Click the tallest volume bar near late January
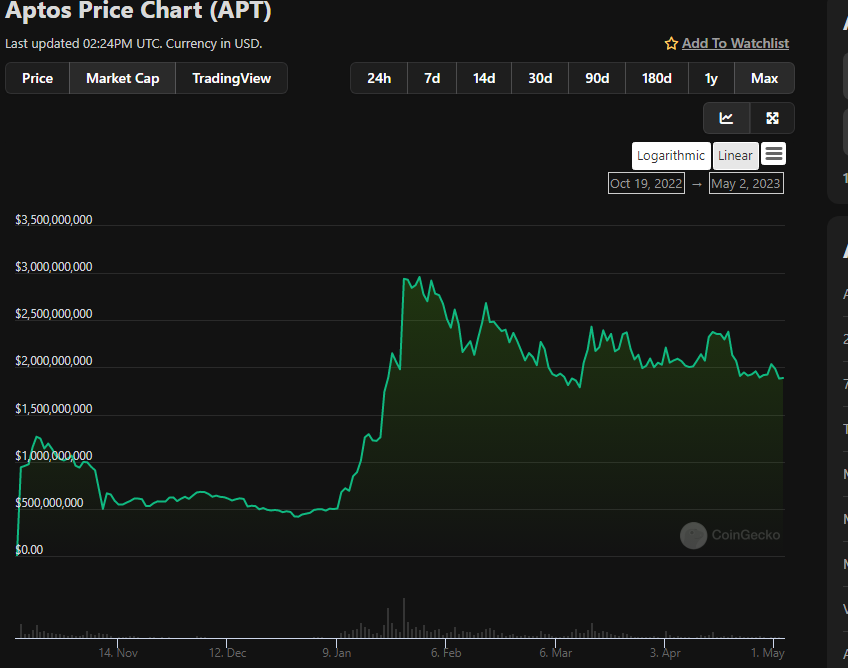The height and width of the screenshot is (668, 848). pyautogui.click(x=403, y=618)
